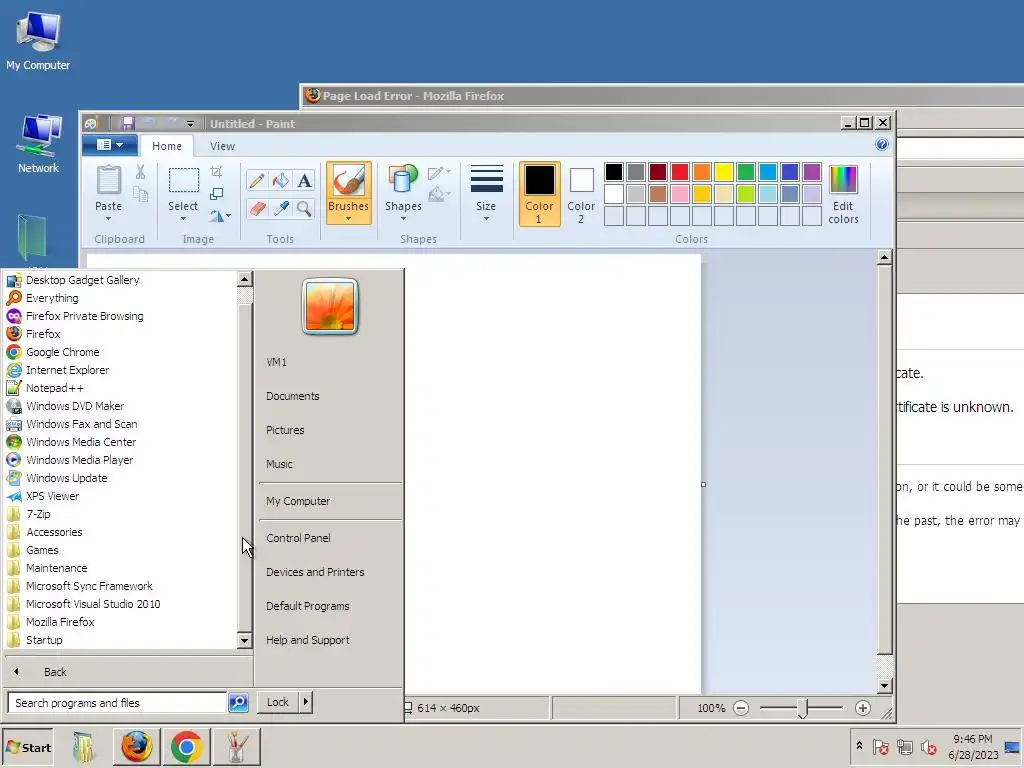Launch Google Chrome from the programs list
The width and height of the screenshot is (1024, 768).
[63, 352]
